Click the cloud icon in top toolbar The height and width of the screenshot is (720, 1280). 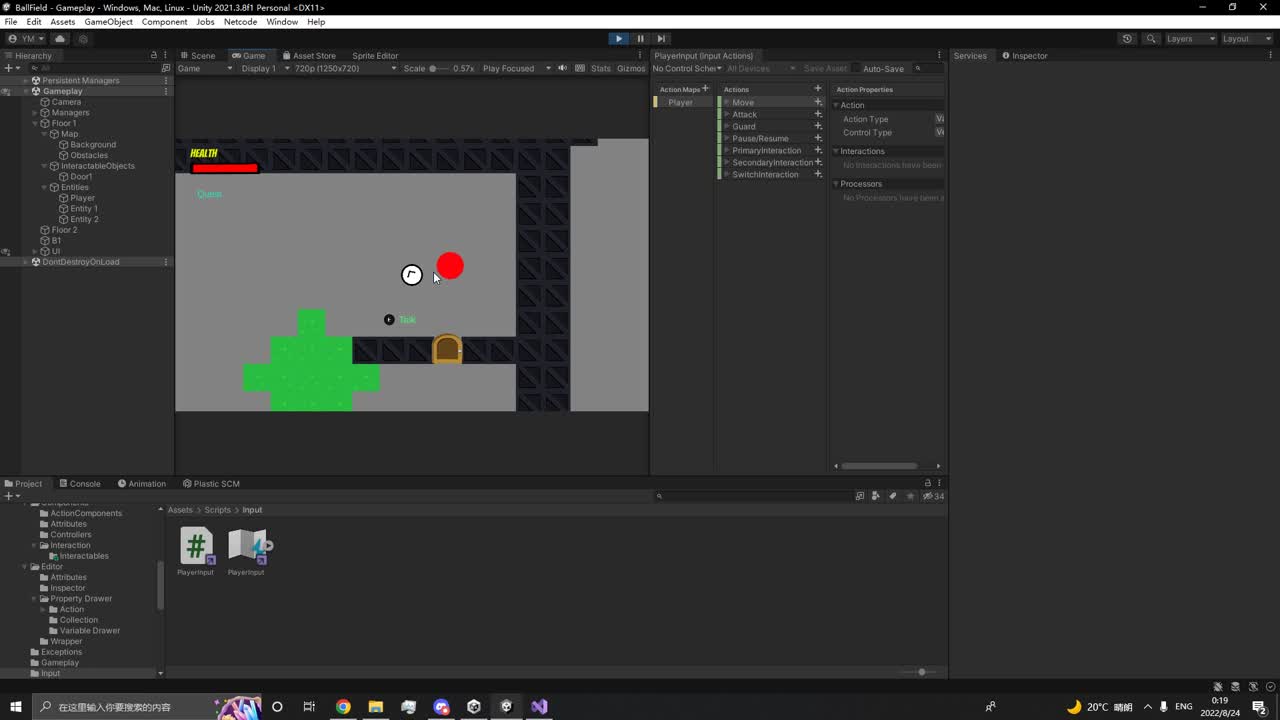click(x=59, y=38)
